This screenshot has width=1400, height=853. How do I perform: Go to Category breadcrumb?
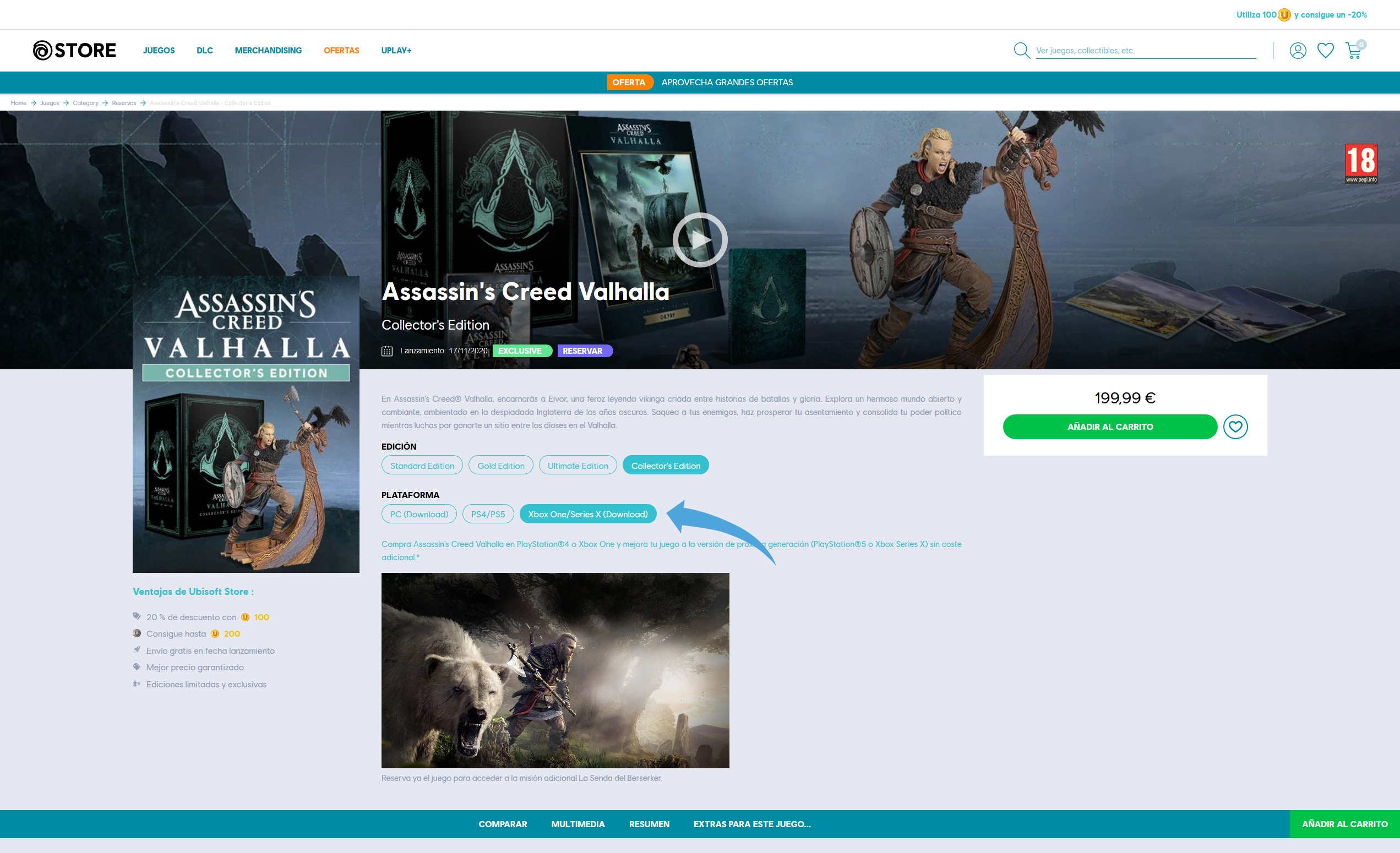point(85,103)
